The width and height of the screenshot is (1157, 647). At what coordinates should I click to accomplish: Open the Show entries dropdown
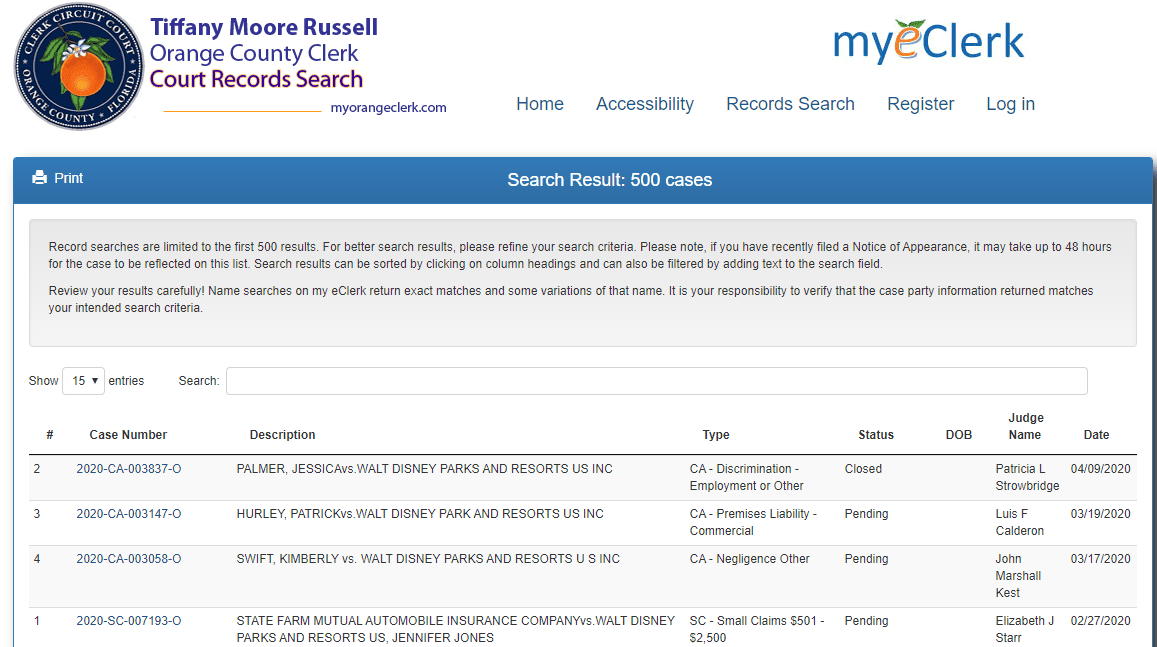[x=83, y=381]
